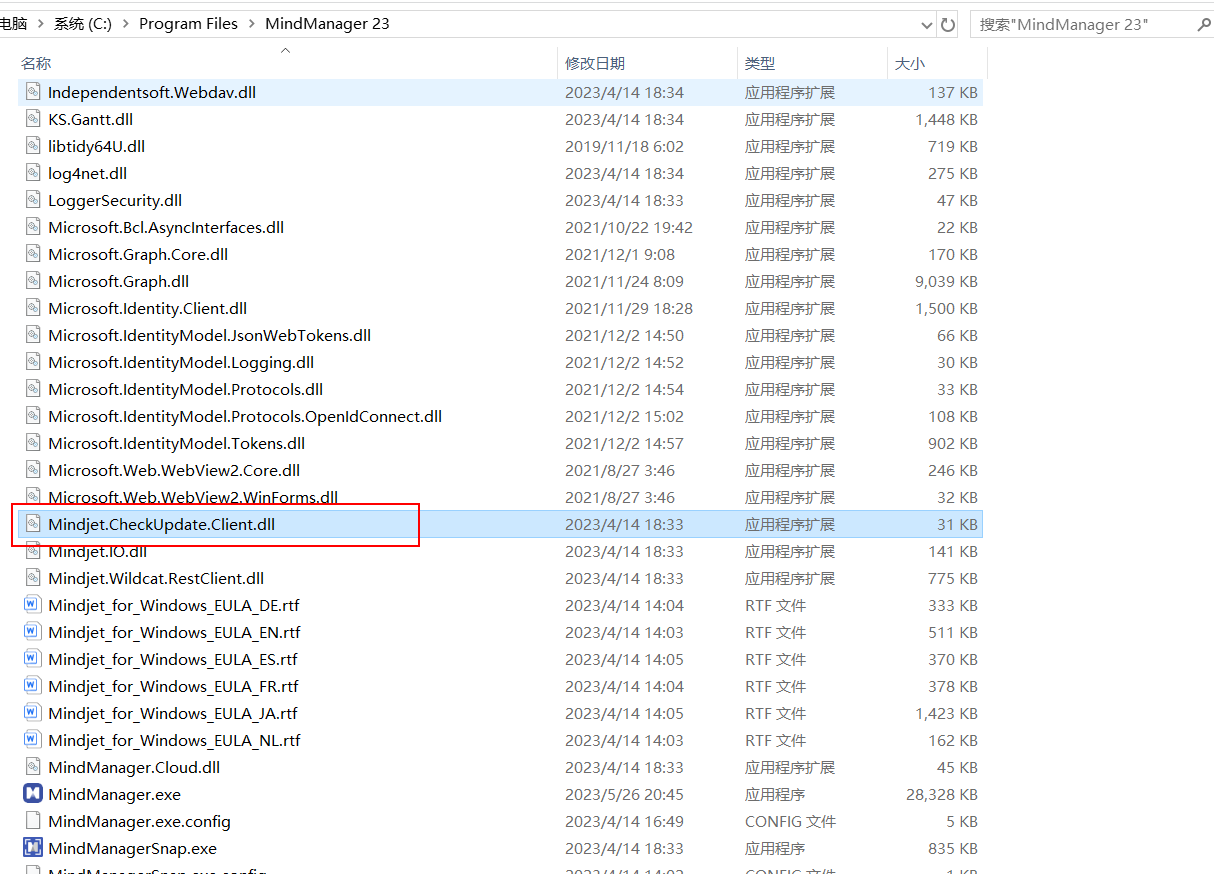The width and height of the screenshot is (1214, 874).
Task: Select Mindjet.IO.dll file name
Action: pos(97,551)
